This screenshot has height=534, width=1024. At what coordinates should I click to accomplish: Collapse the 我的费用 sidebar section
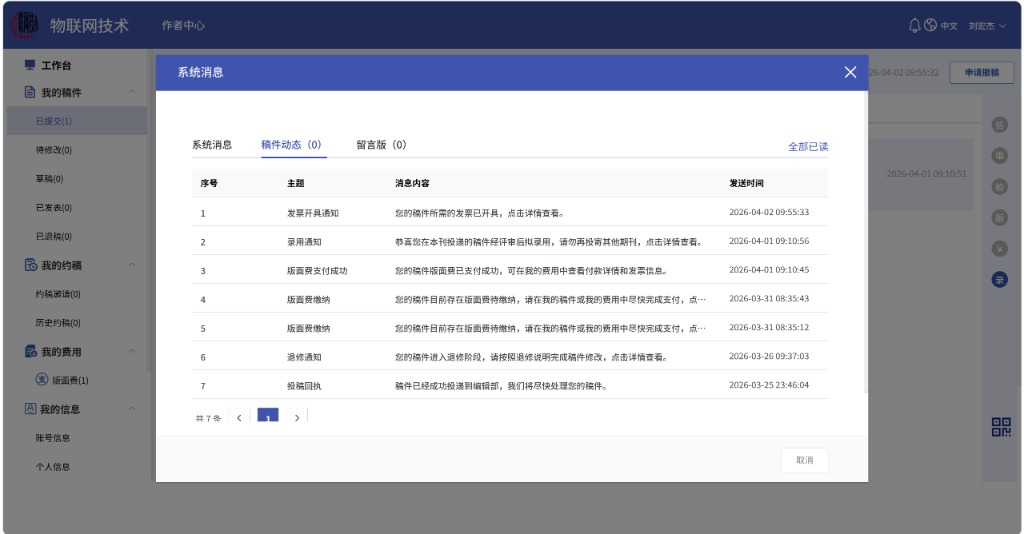[132, 352]
